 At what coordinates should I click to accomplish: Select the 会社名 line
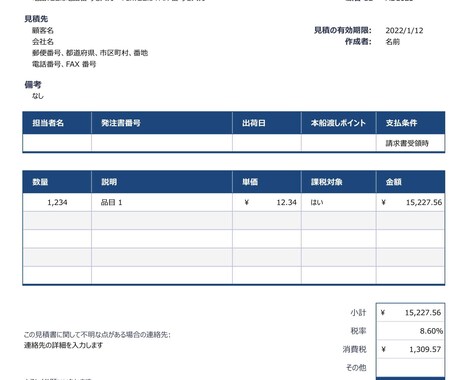tap(43, 42)
